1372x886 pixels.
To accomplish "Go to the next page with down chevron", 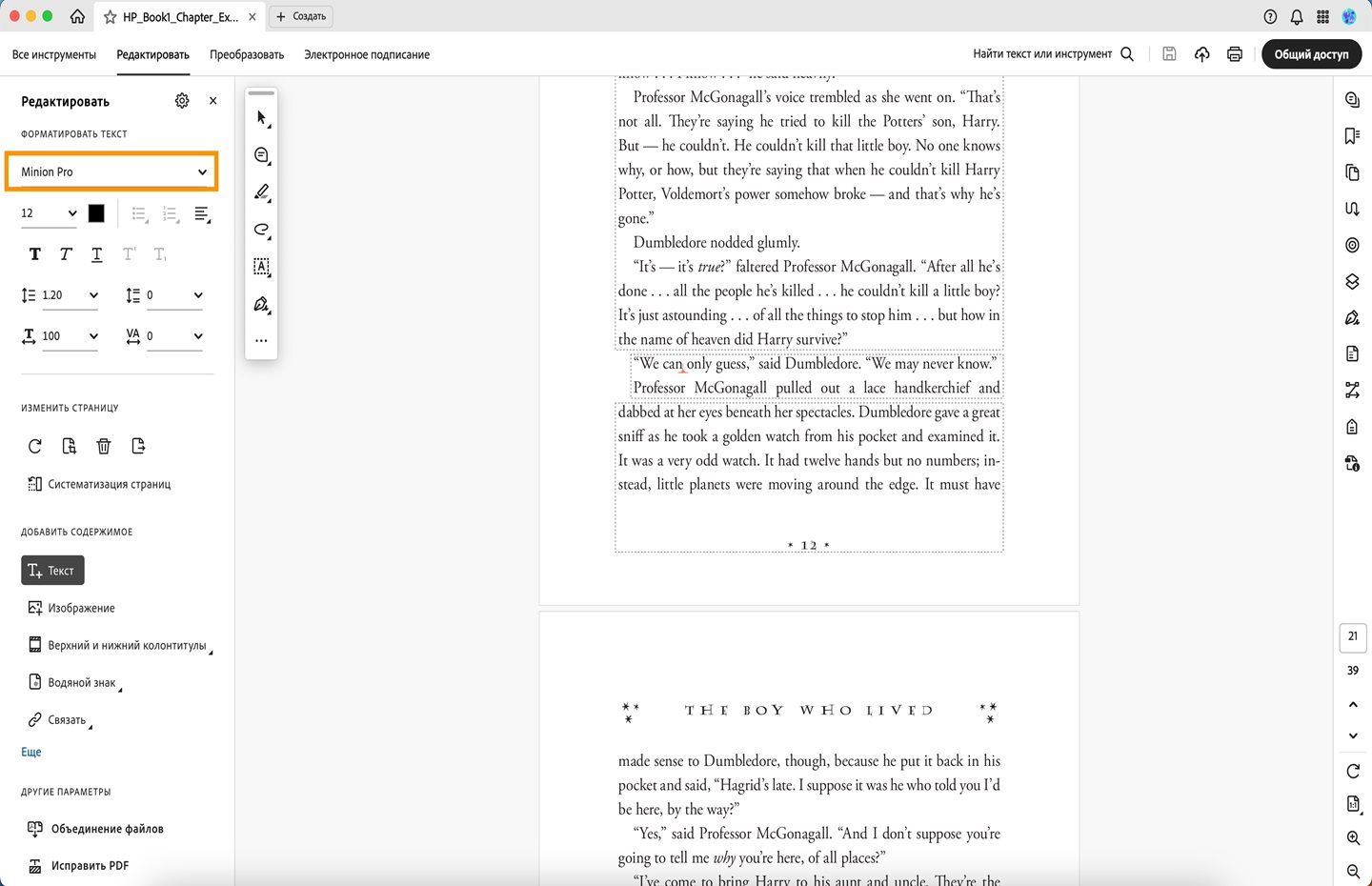I will coord(1353,735).
